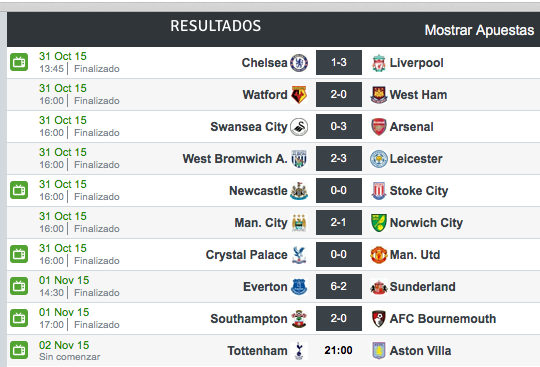Click the Chelsea club crest
The width and height of the screenshot is (540, 367).
click(x=299, y=63)
